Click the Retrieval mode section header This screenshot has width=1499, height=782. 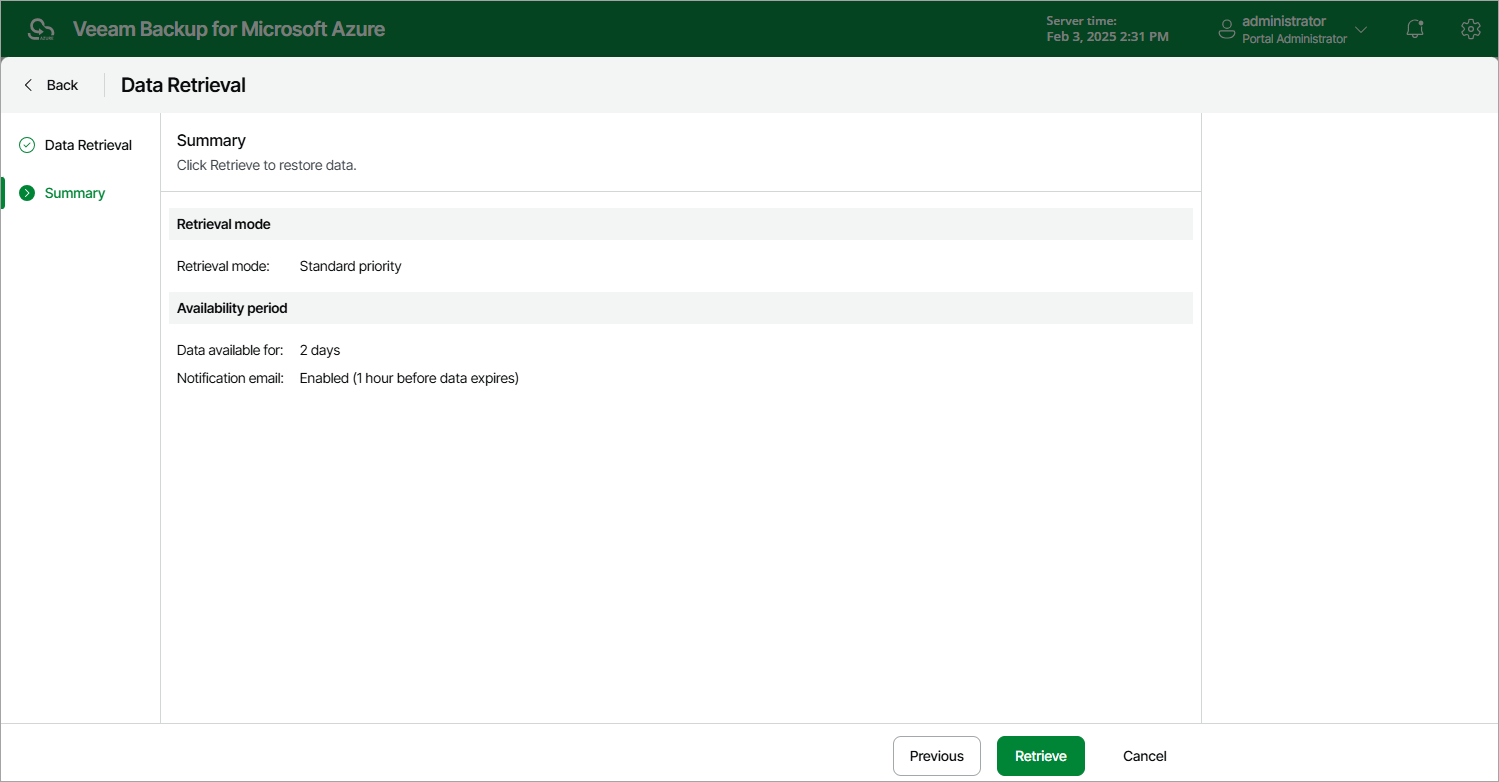click(223, 223)
